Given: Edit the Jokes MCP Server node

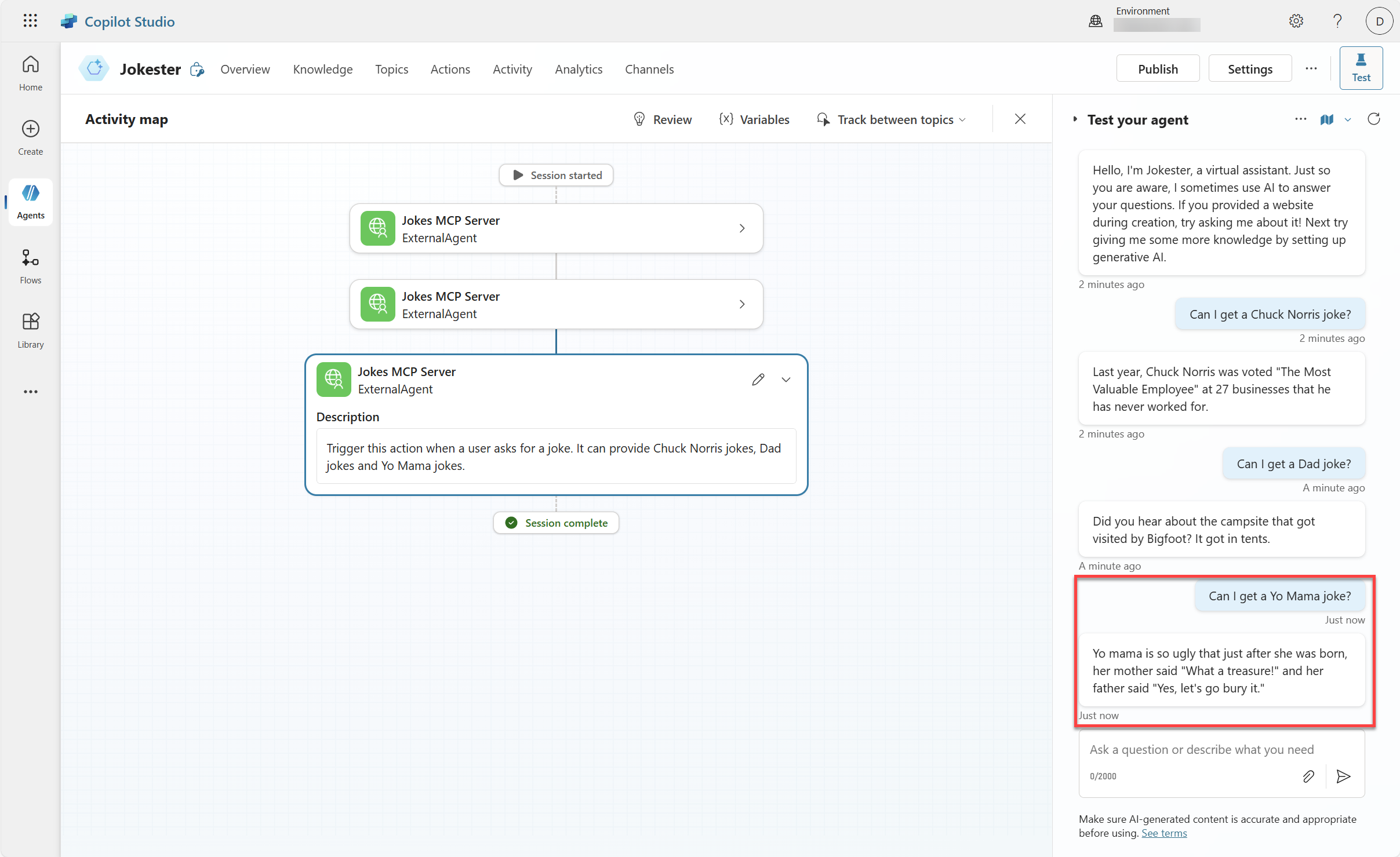Looking at the screenshot, I should coord(758,380).
